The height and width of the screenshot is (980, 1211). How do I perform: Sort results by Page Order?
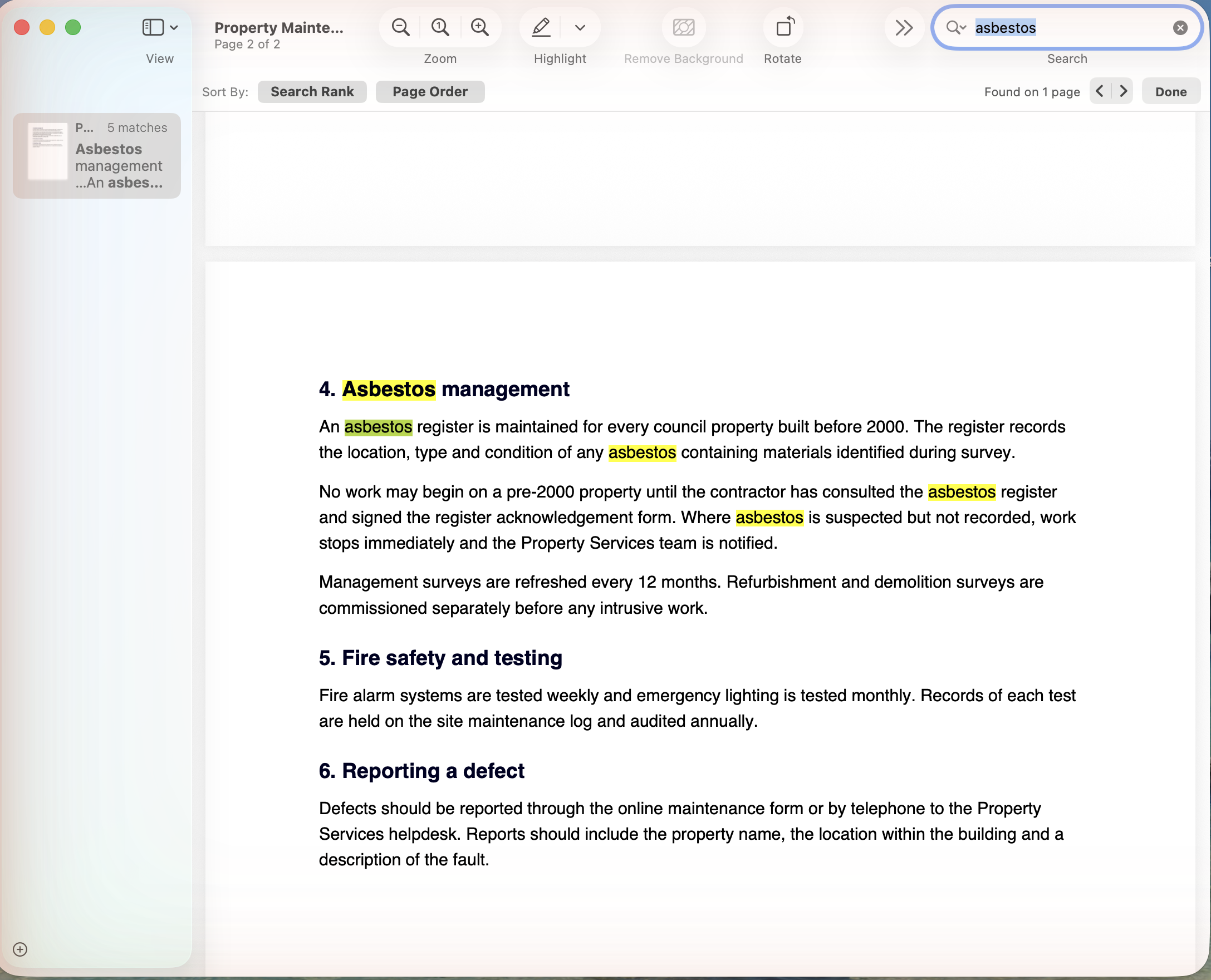430,91
